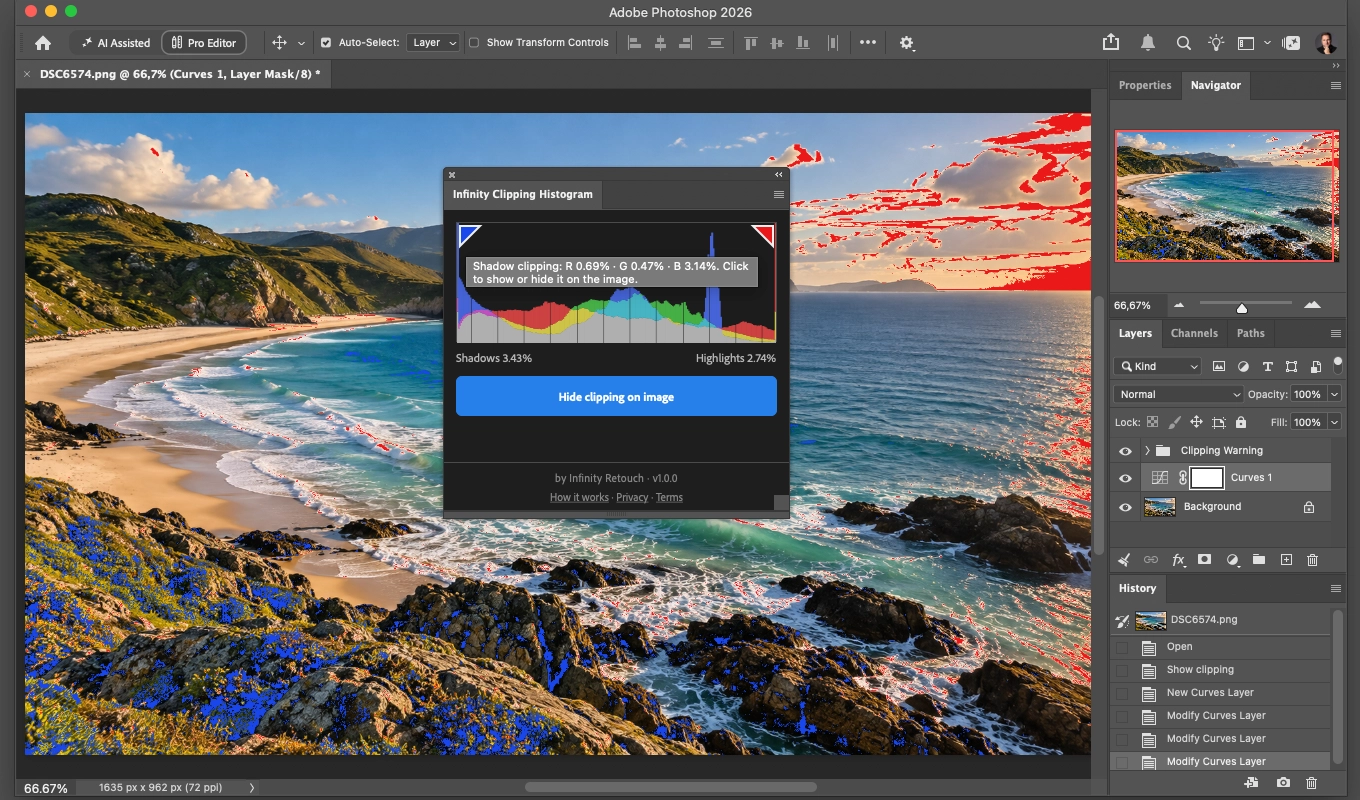Image resolution: width=1360 pixels, height=800 pixels.
Task: Open the Share document icon
Action: coord(1111,42)
